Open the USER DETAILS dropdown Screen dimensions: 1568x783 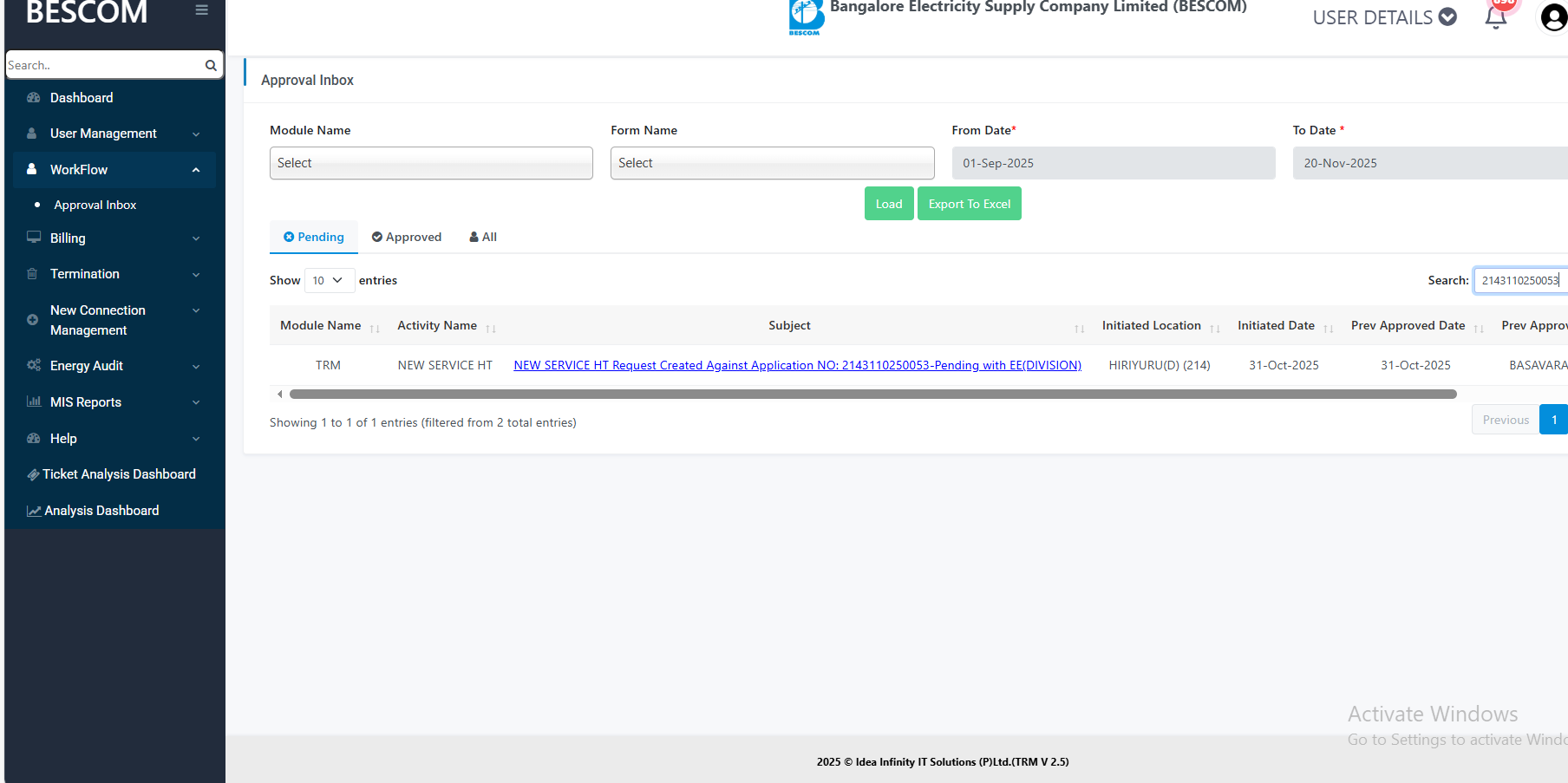(x=1384, y=17)
